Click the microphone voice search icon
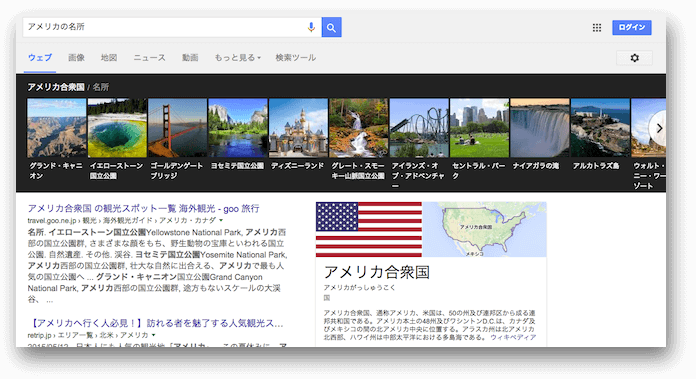Viewport: 696px width, 379px height. [x=311, y=27]
